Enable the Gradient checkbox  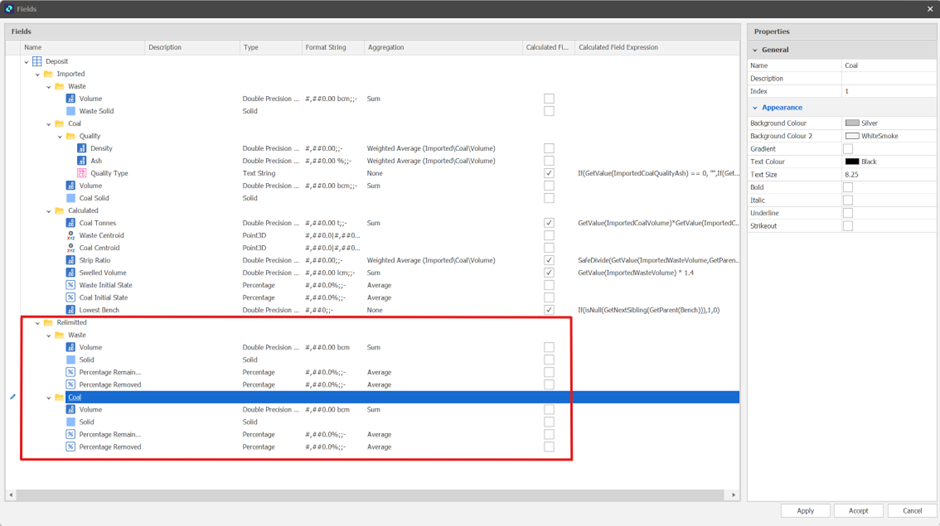848,148
